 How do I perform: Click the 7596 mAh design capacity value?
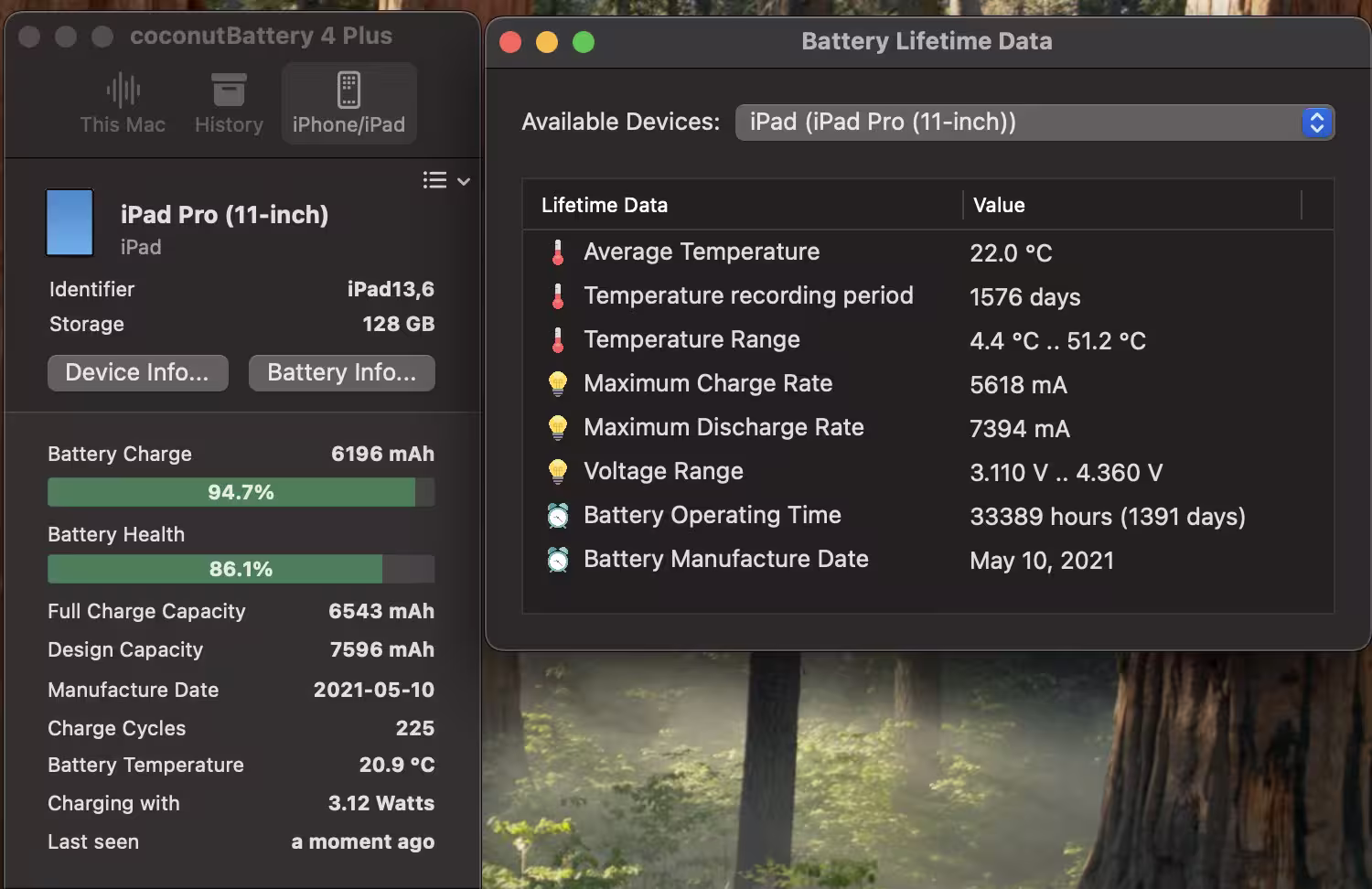coord(382,649)
